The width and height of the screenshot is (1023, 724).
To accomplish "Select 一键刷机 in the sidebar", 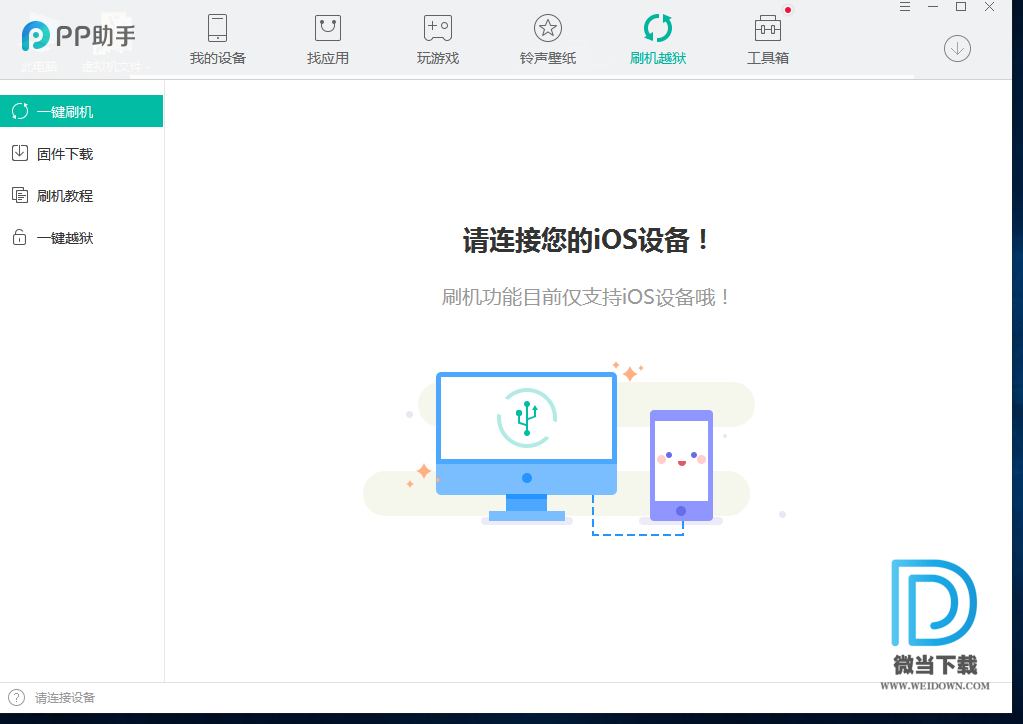I will (81, 111).
